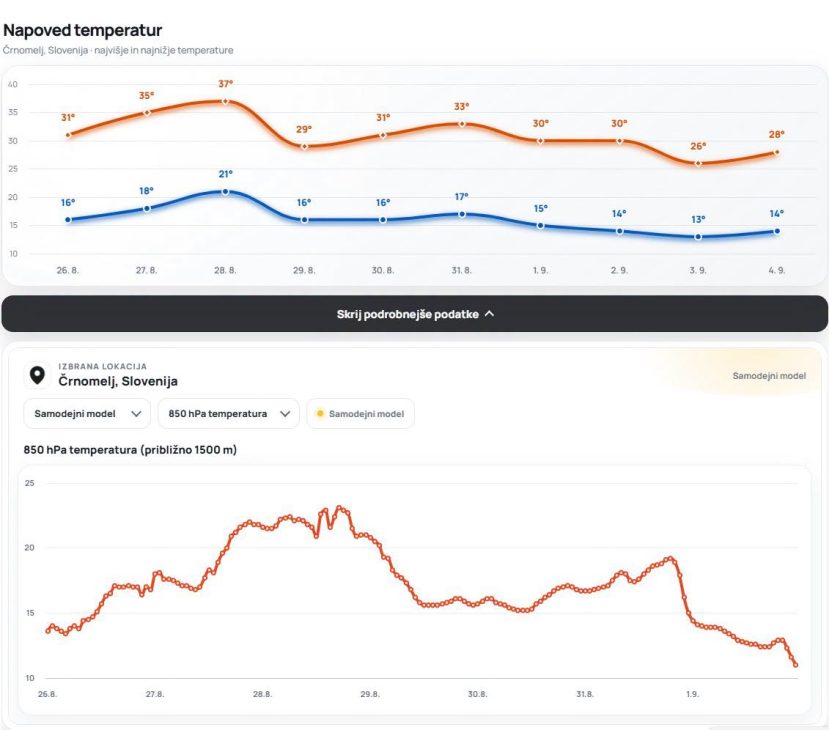Click the 35° high point on 27. 8.

pos(147,112)
